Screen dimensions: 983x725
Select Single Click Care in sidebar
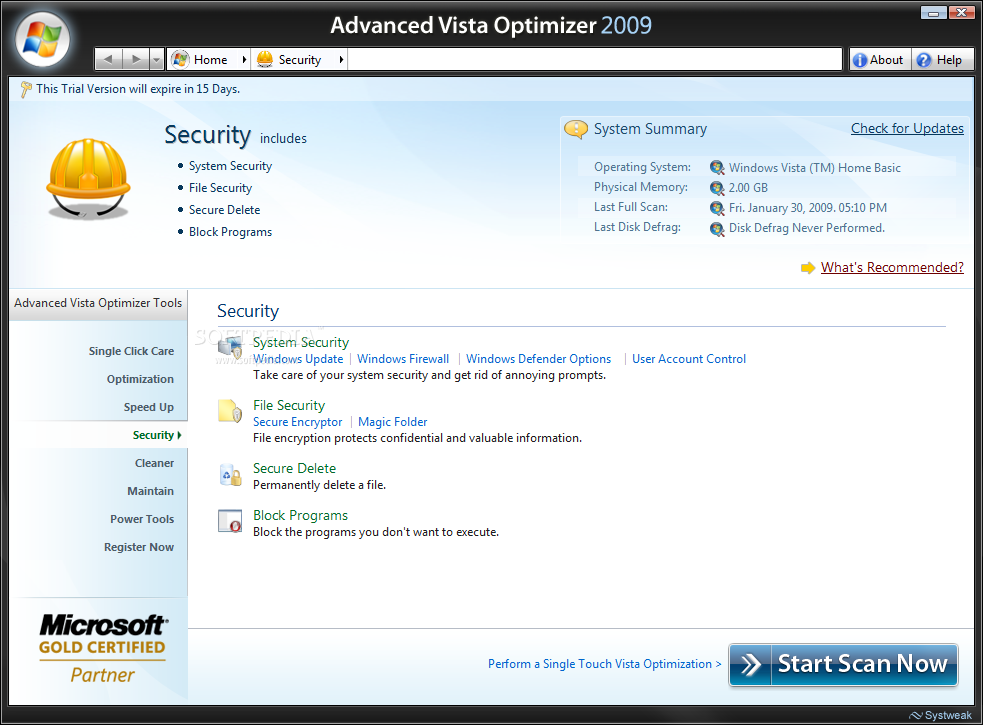(131, 351)
